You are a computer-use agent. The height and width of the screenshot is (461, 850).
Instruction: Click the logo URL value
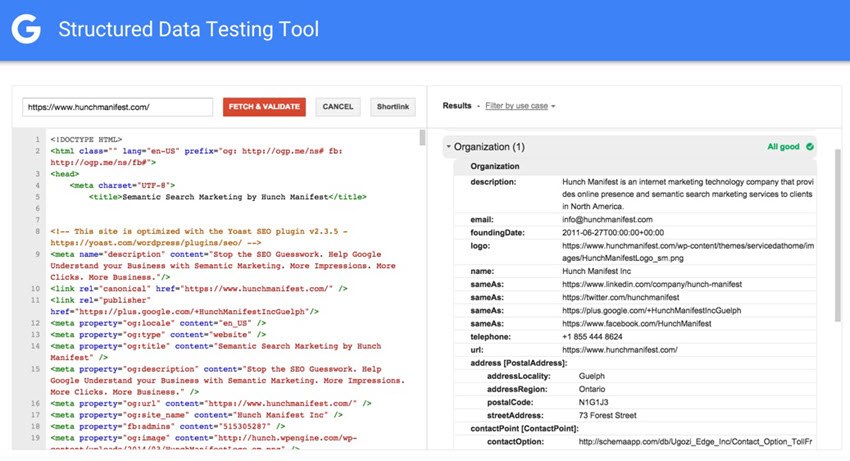click(688, 252)
